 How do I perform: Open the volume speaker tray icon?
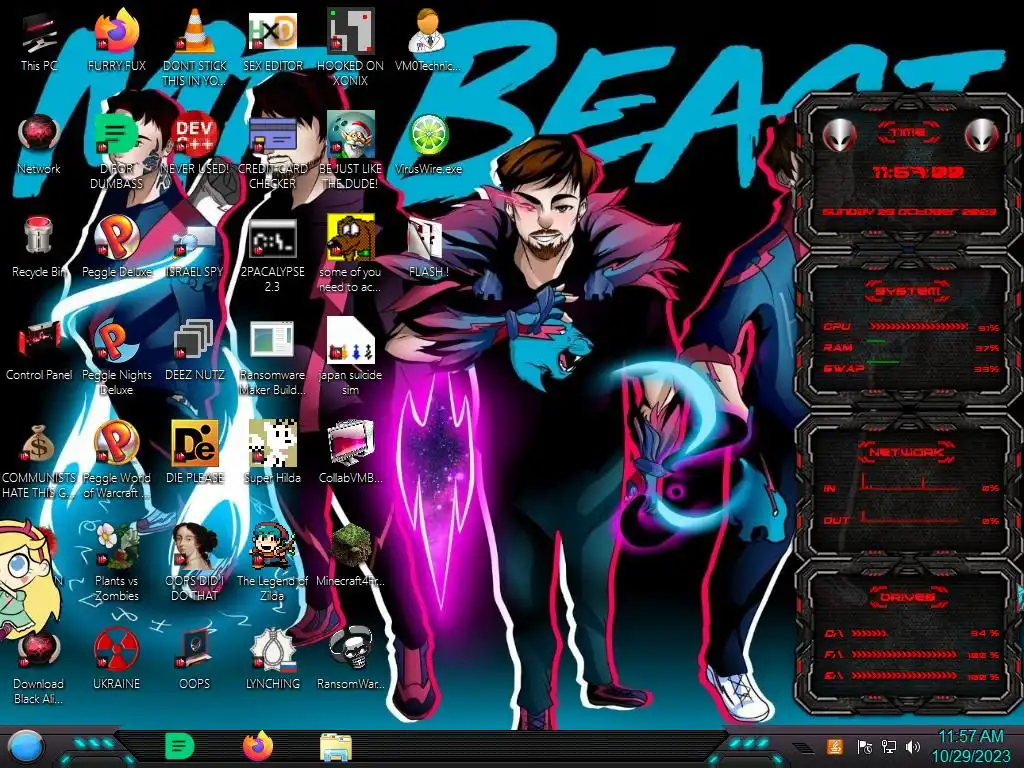pos(913,746)
